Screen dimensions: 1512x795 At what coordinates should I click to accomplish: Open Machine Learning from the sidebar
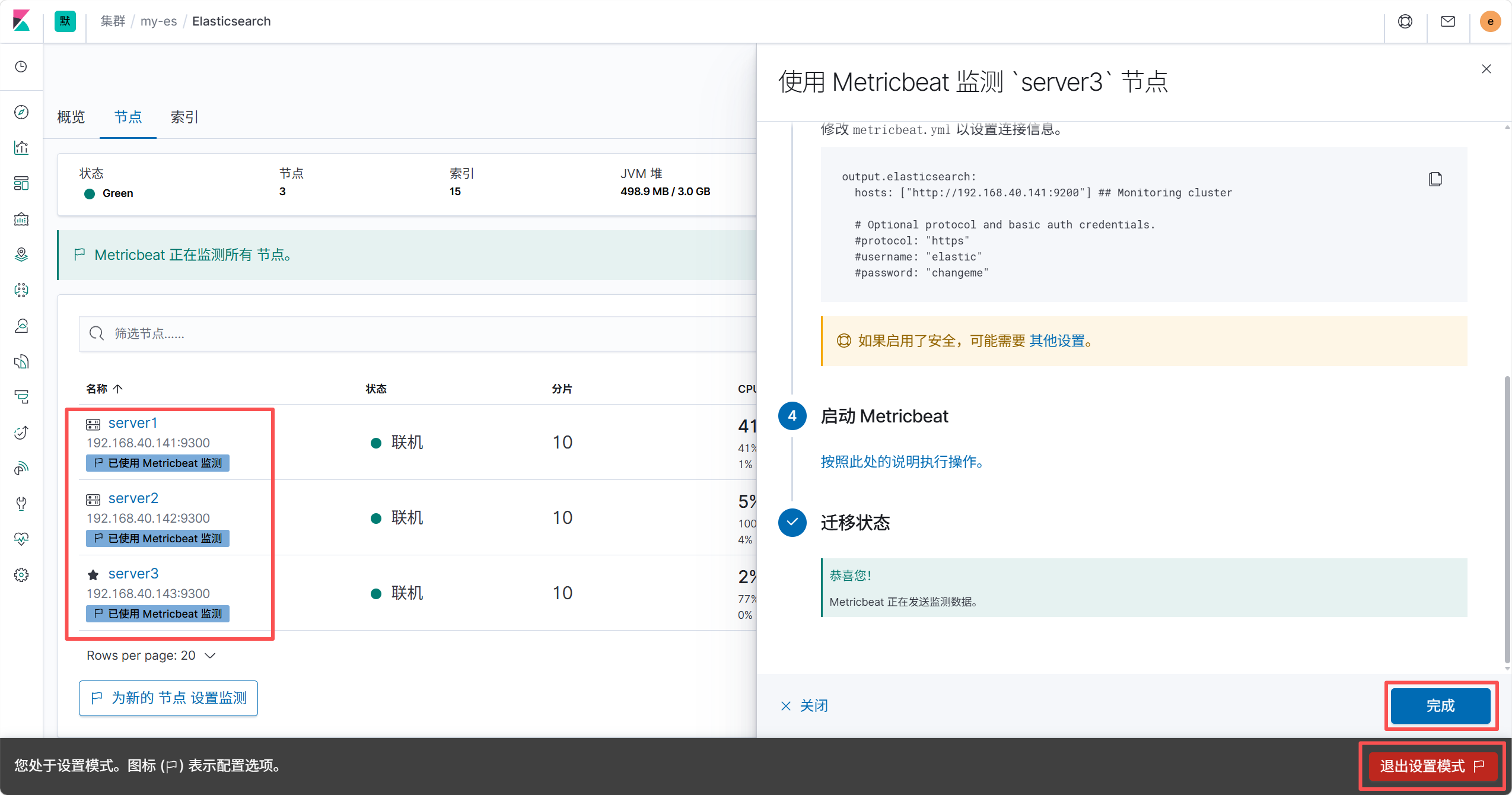[21, 290]
